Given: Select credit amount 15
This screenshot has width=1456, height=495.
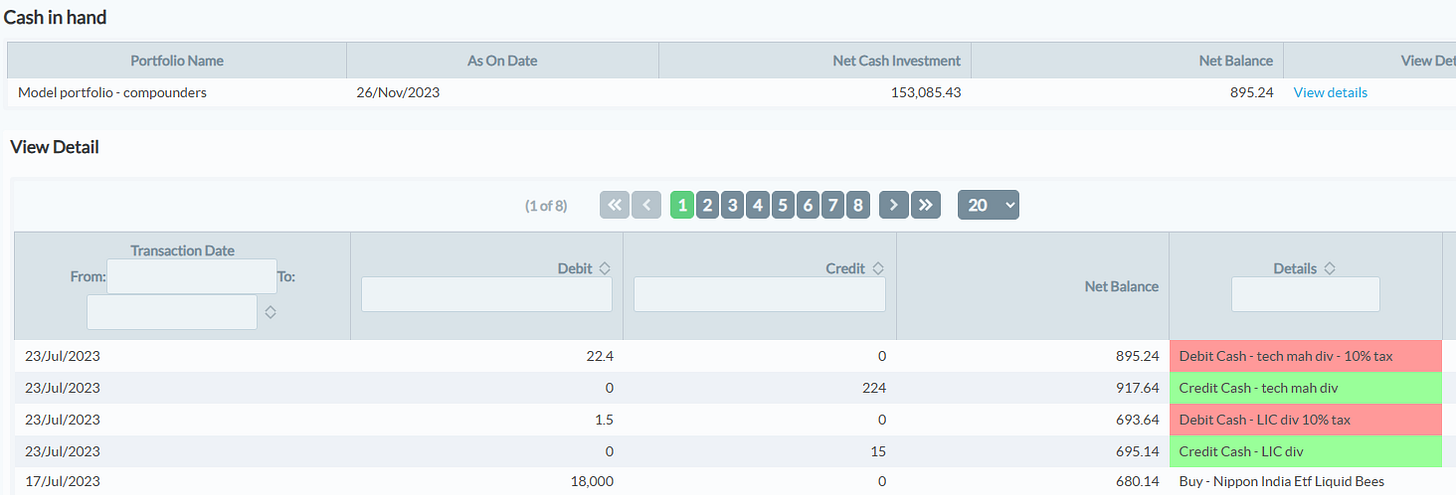Looking at the screenshot, I should 878,451.
